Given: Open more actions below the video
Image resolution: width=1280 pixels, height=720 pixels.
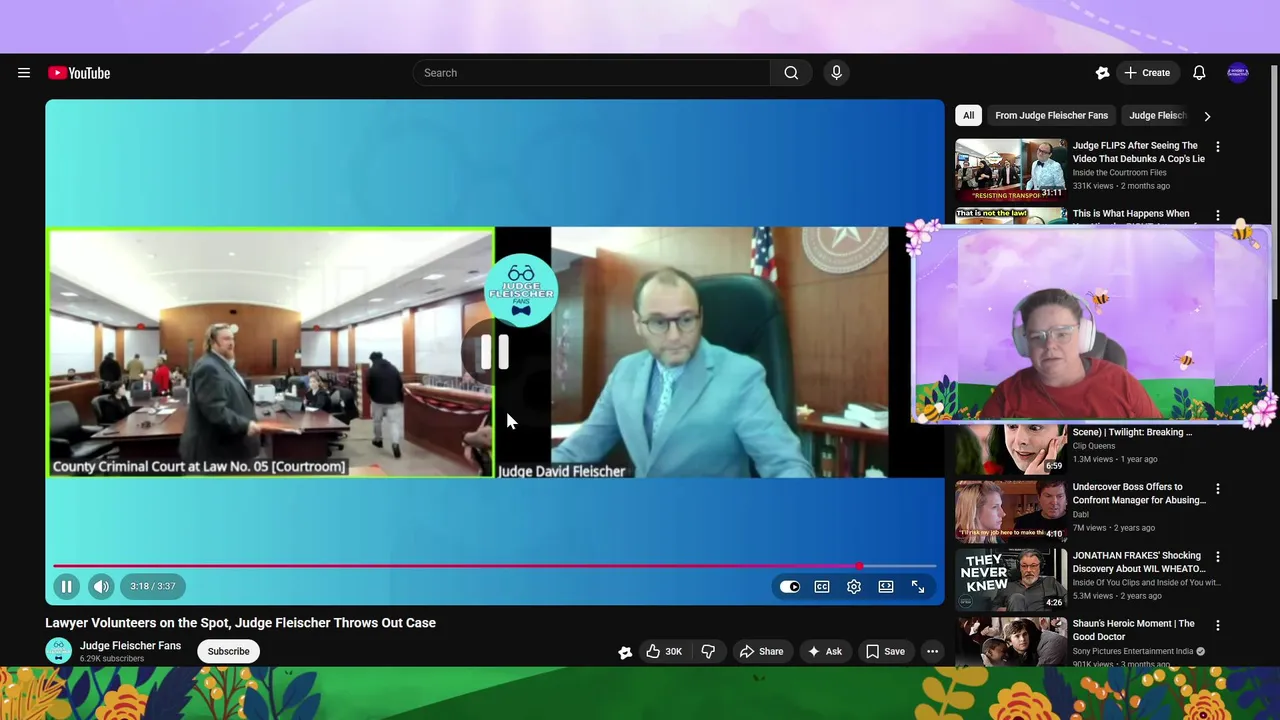Looking at the screenshot, I should 932,651.
